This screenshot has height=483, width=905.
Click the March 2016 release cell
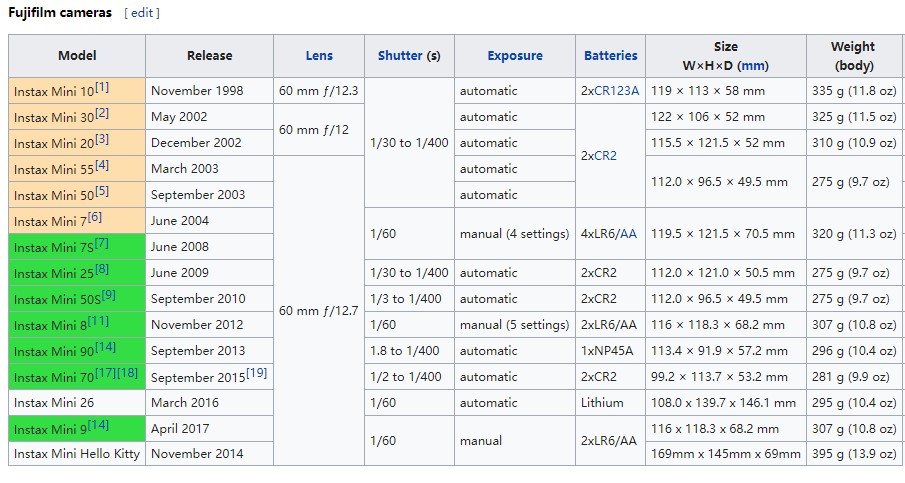tap(210, 402)
